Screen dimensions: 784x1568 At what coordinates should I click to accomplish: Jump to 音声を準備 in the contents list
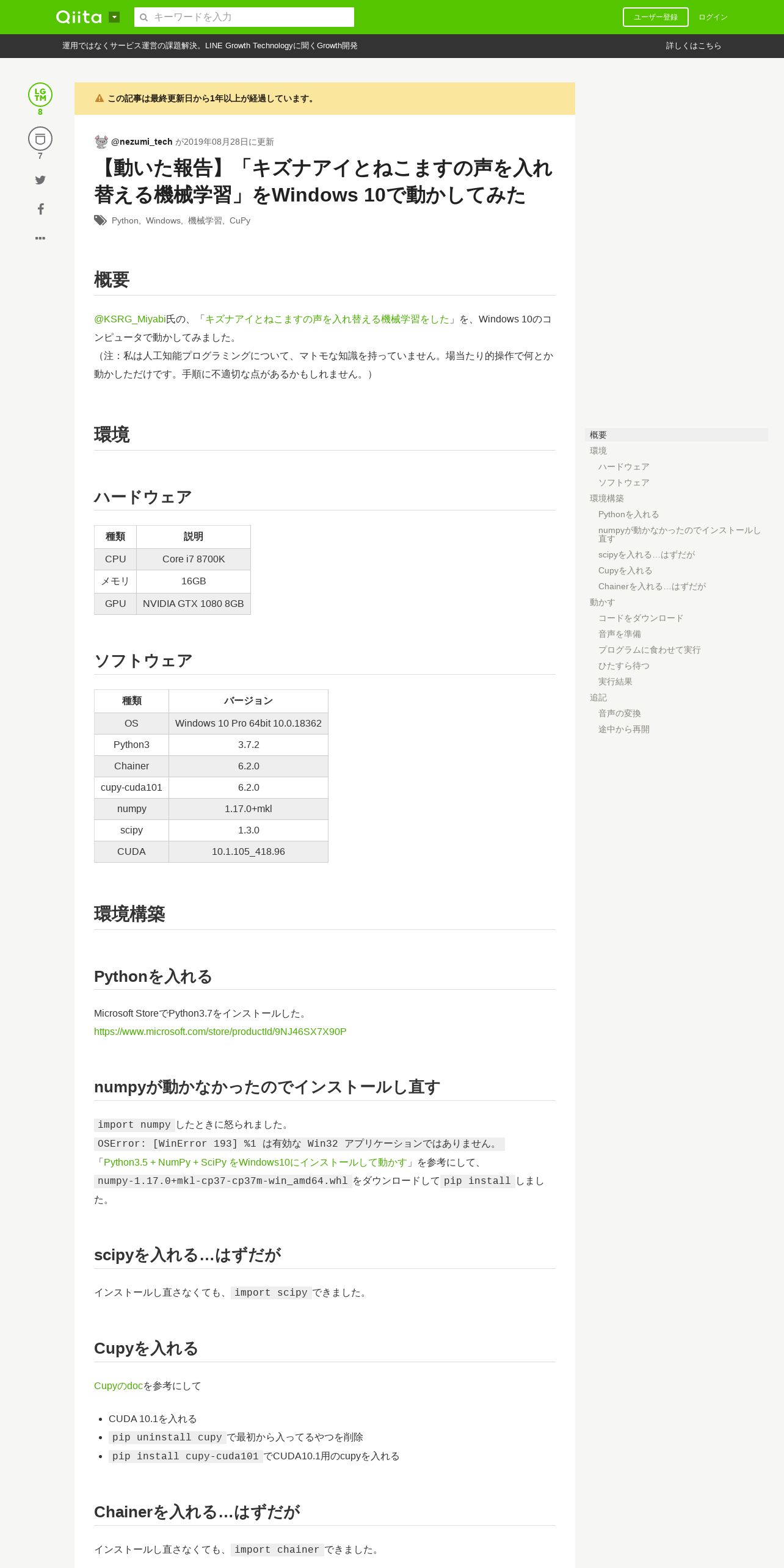pyautogui.click(x=620, y=634)
